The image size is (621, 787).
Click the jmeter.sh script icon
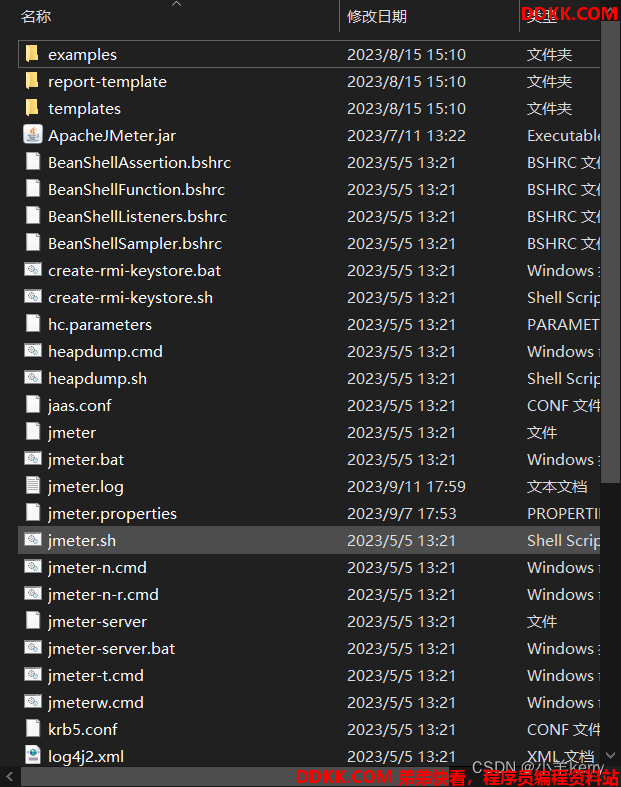tap(33, 540)
